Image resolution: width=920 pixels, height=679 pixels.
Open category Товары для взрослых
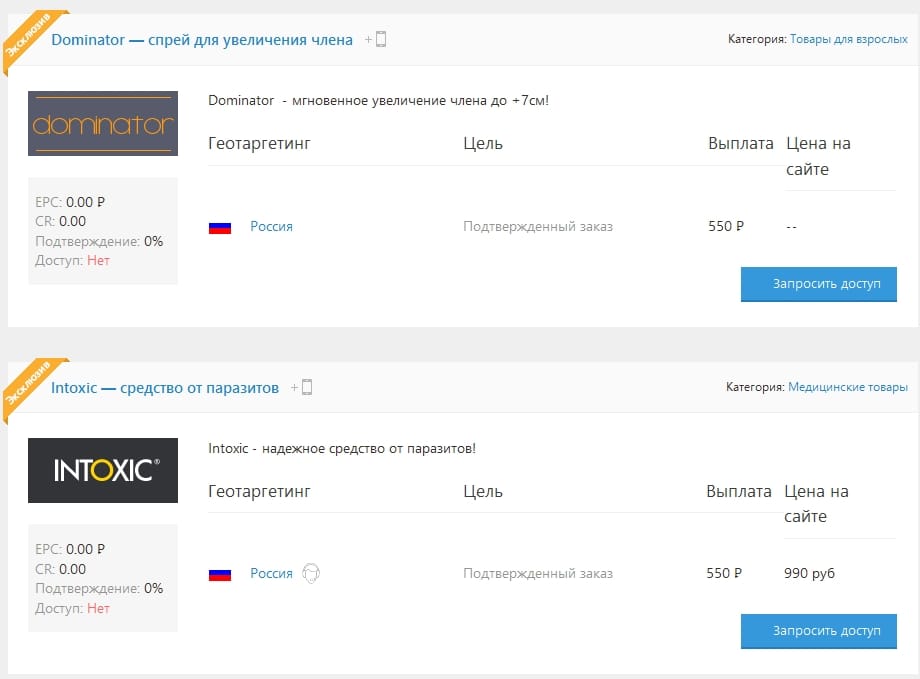point(848,39)
